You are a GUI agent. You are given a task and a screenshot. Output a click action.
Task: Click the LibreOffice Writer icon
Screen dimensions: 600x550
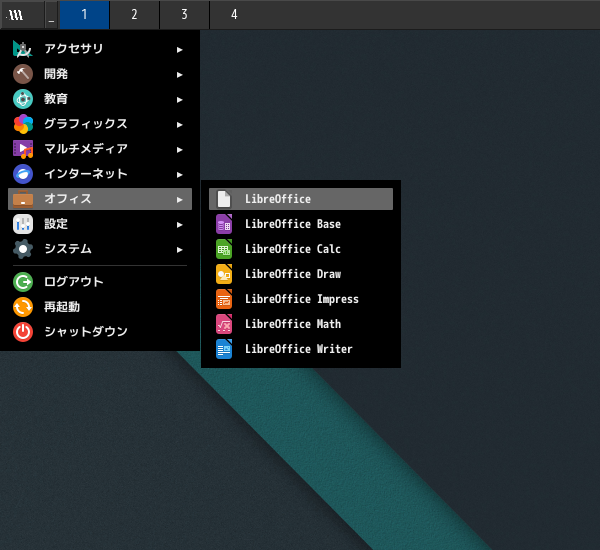224,349
